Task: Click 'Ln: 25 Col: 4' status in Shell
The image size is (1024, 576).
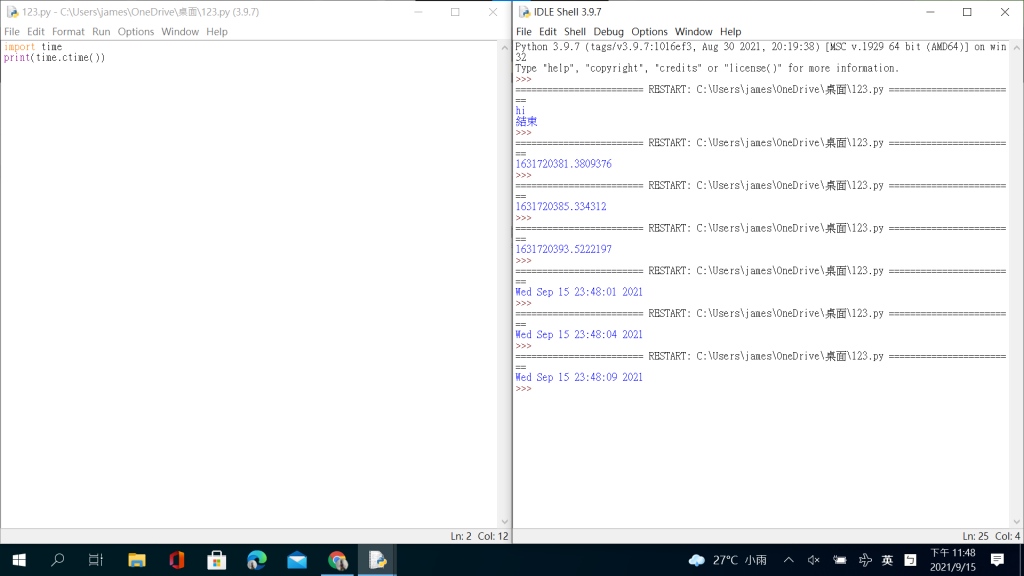Action: (x=991, y=536)
